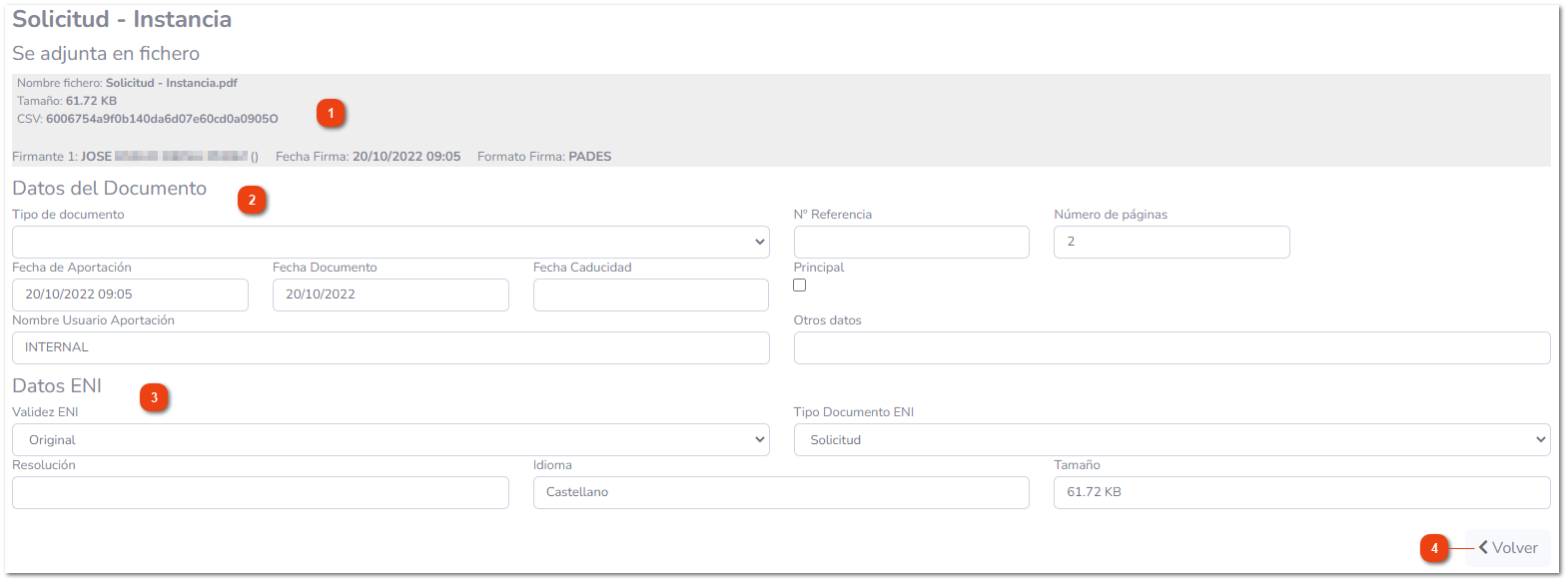Click the Otros datos input field
The width and height of the screenshot is (1568, 582).
pyautogui.click(x=1172, y=347)
